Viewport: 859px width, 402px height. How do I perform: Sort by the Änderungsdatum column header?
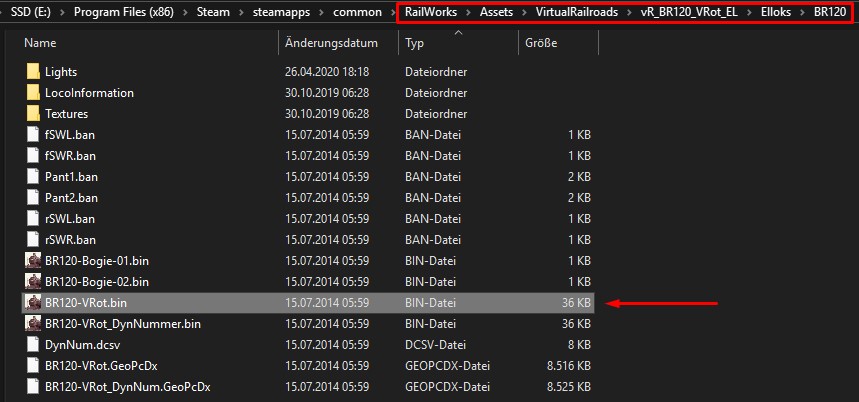331,43
